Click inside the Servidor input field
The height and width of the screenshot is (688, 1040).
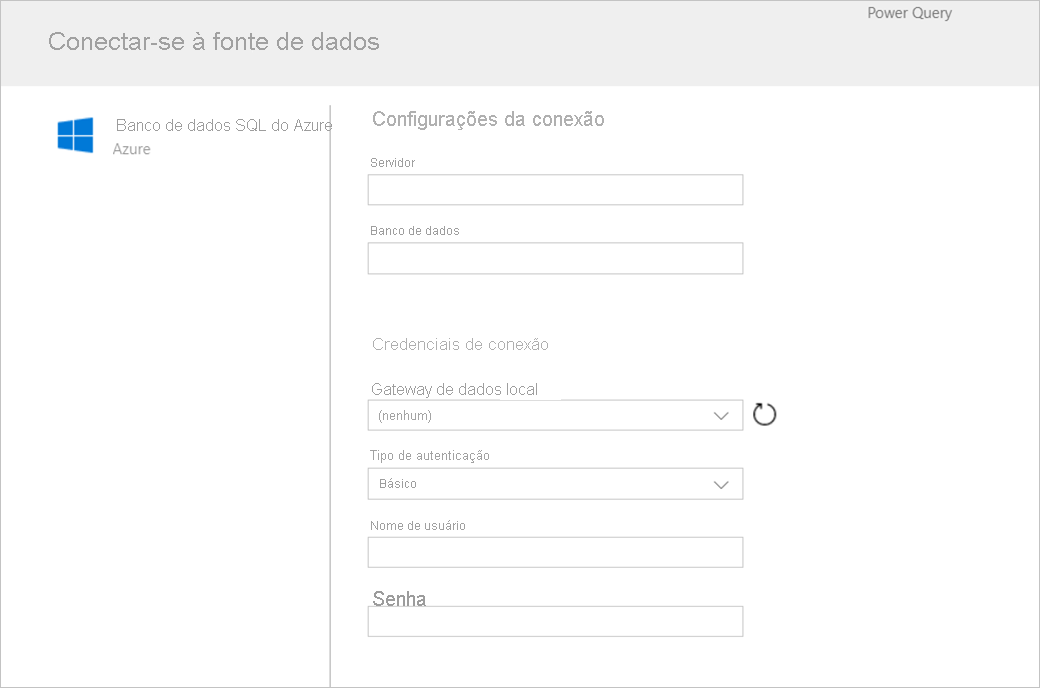tap(555, 189)
